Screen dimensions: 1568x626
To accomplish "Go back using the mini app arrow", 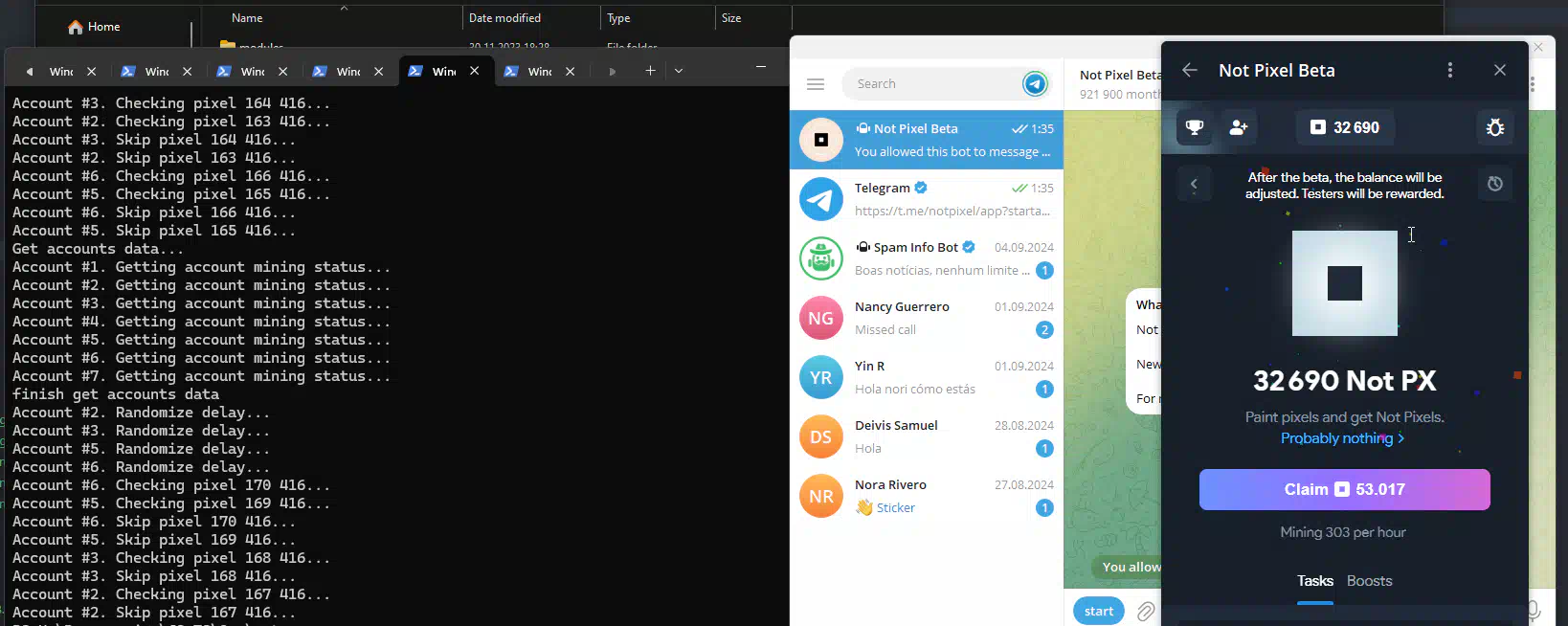I will 1190,70.
